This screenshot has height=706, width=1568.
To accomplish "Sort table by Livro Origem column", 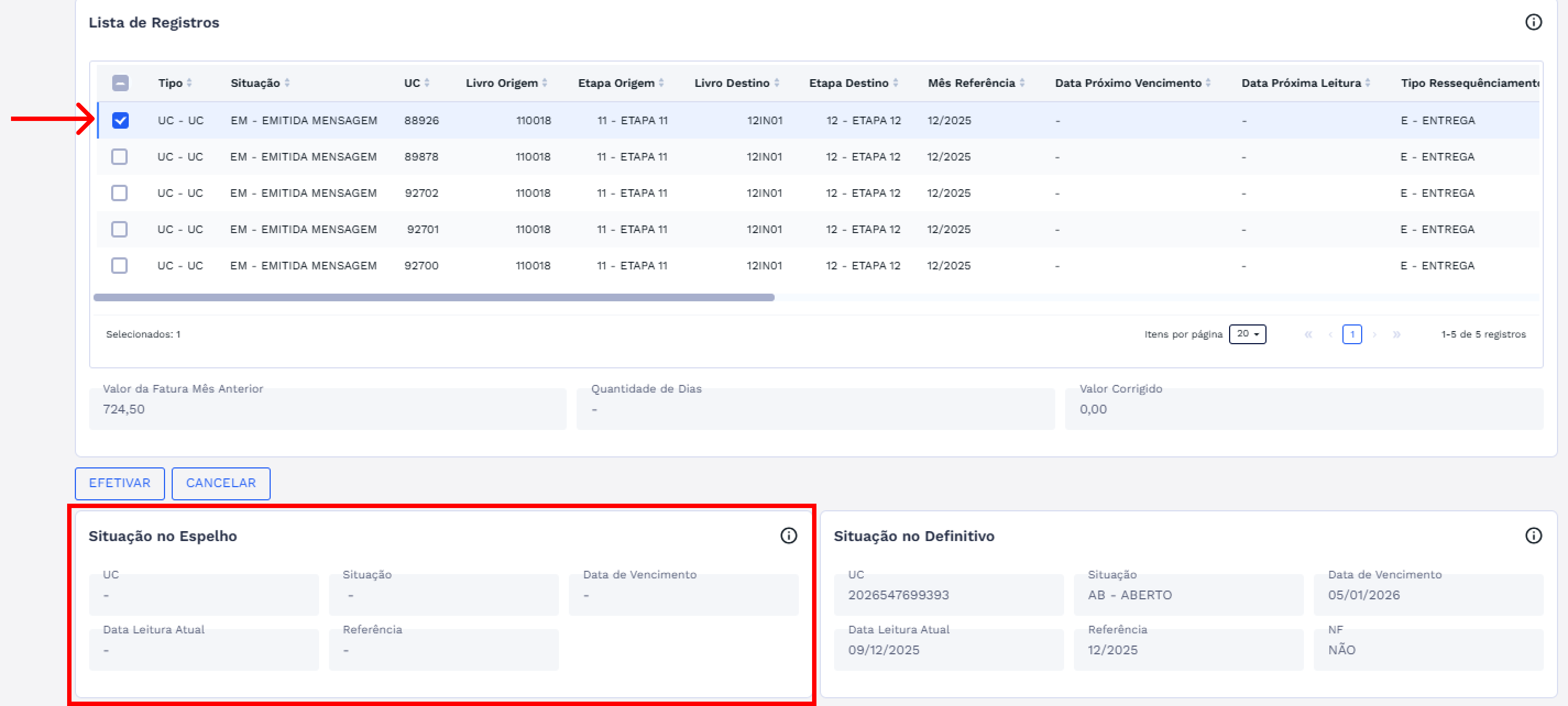I will pyautogui.click(x=545, y=84).
